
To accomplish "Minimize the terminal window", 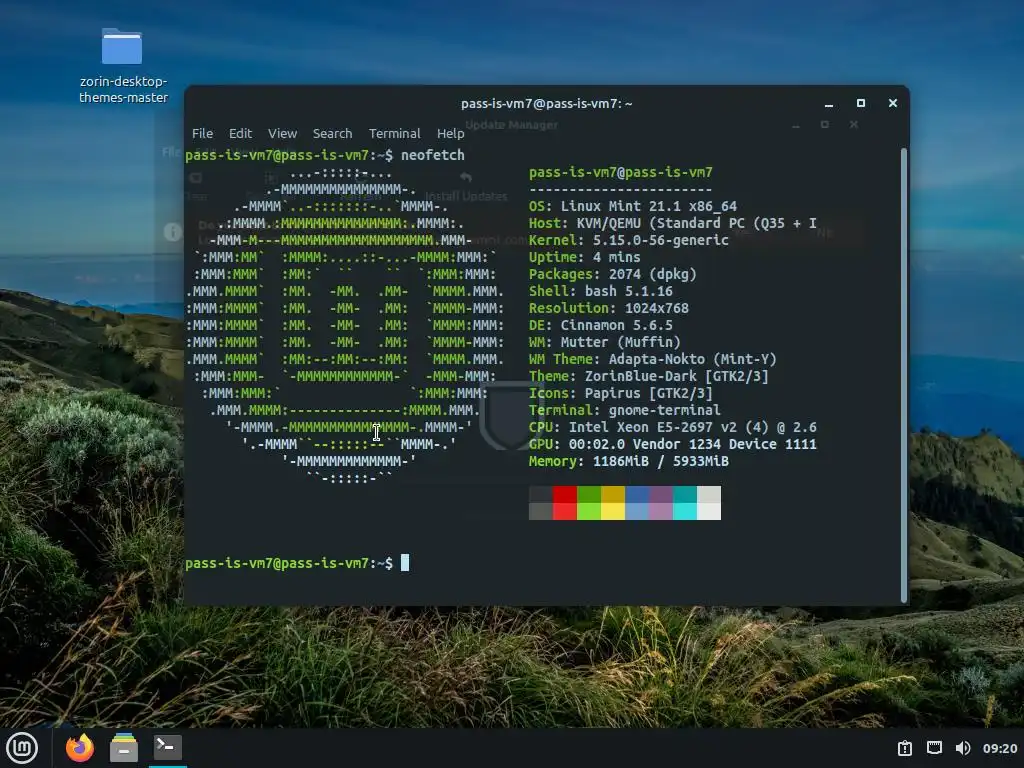I will [829, 104].
